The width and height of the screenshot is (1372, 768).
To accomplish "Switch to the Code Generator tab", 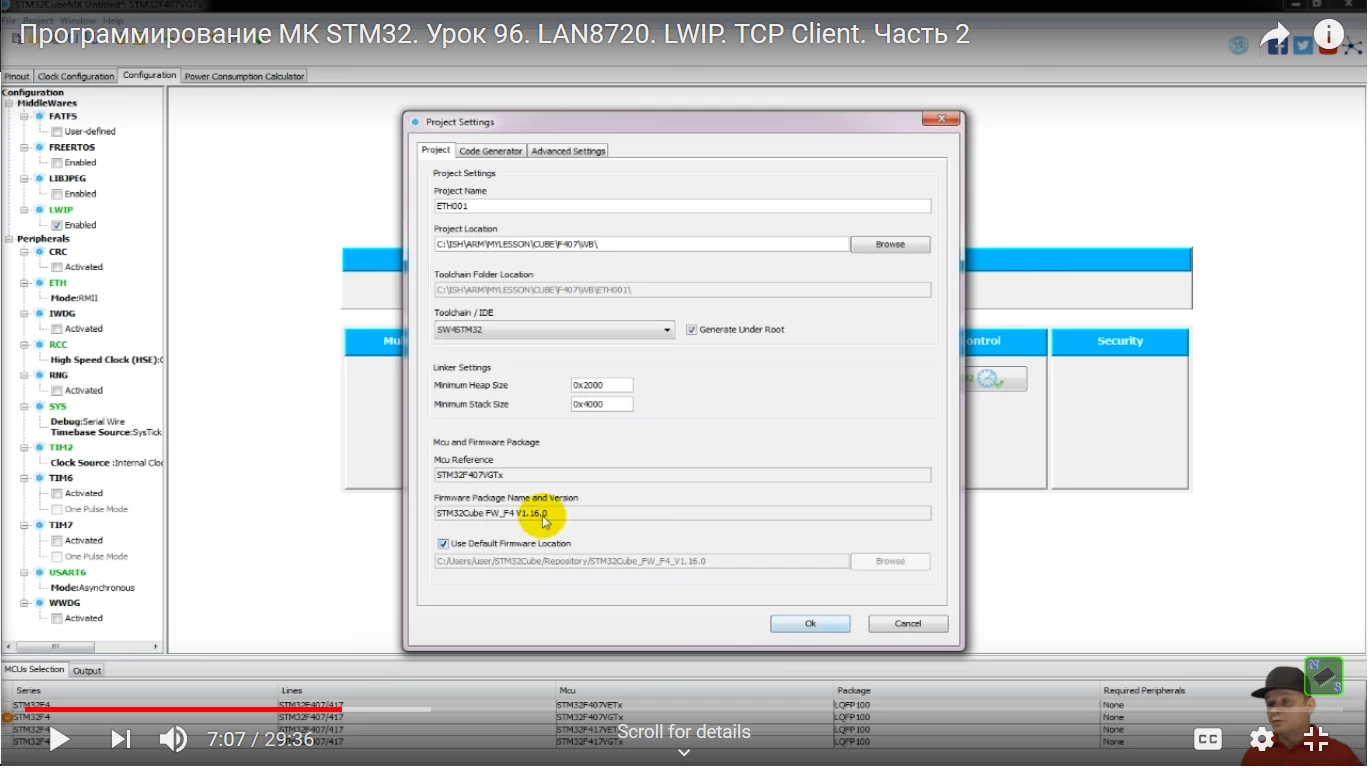I will coord(490,151).
